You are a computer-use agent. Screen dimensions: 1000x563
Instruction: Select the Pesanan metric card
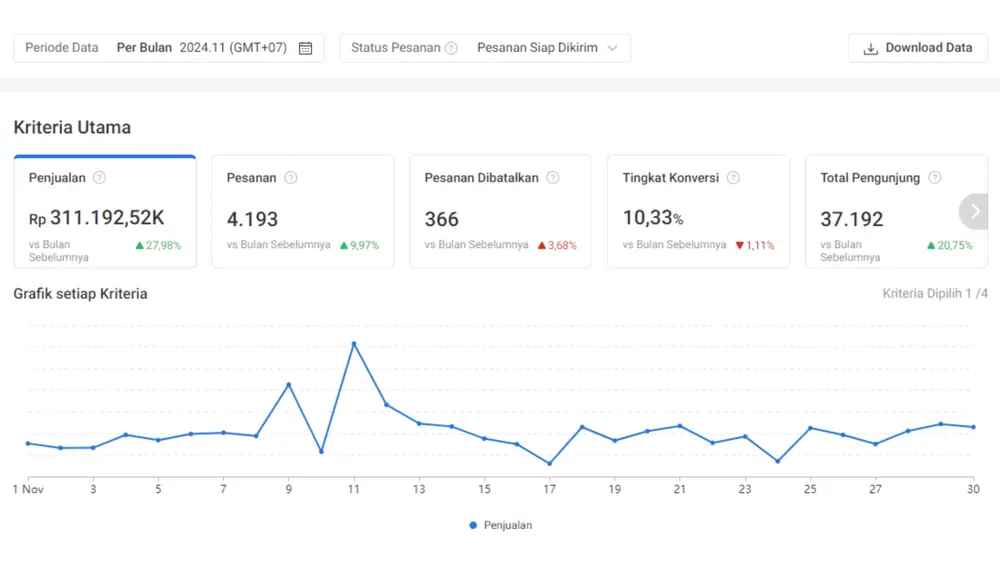click(x=302, y=212)
